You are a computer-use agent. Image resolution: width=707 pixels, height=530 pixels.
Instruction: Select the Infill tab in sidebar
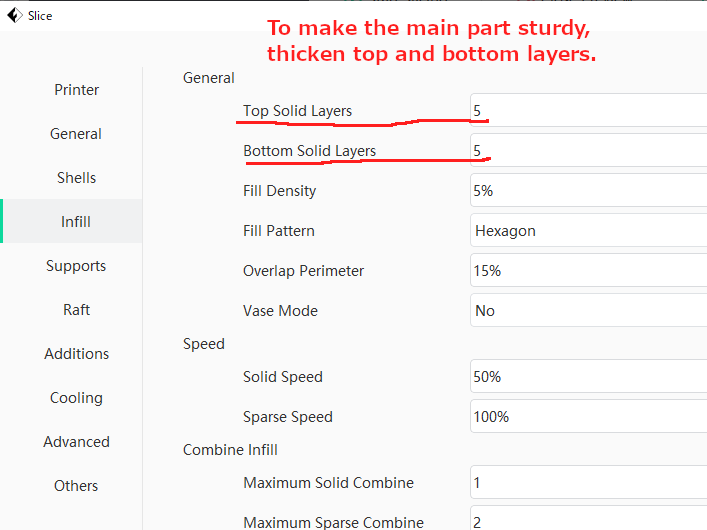point(76,222)
